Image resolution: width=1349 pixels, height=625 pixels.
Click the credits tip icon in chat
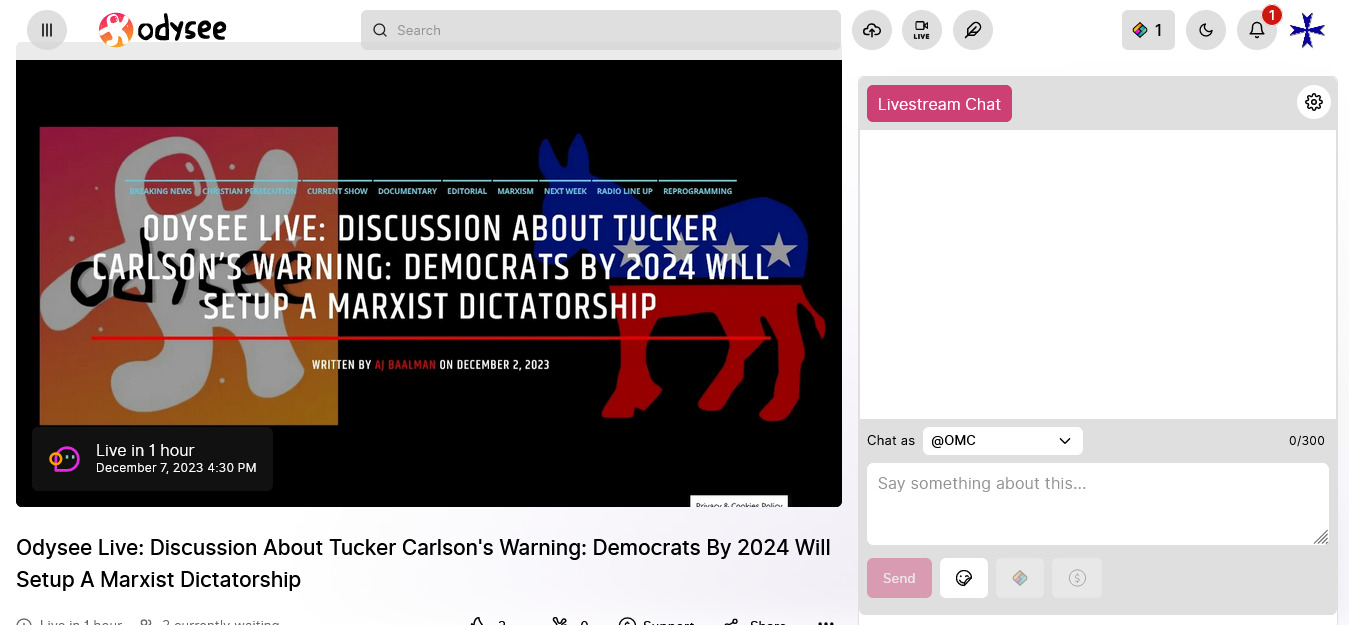pos(1020,578)
